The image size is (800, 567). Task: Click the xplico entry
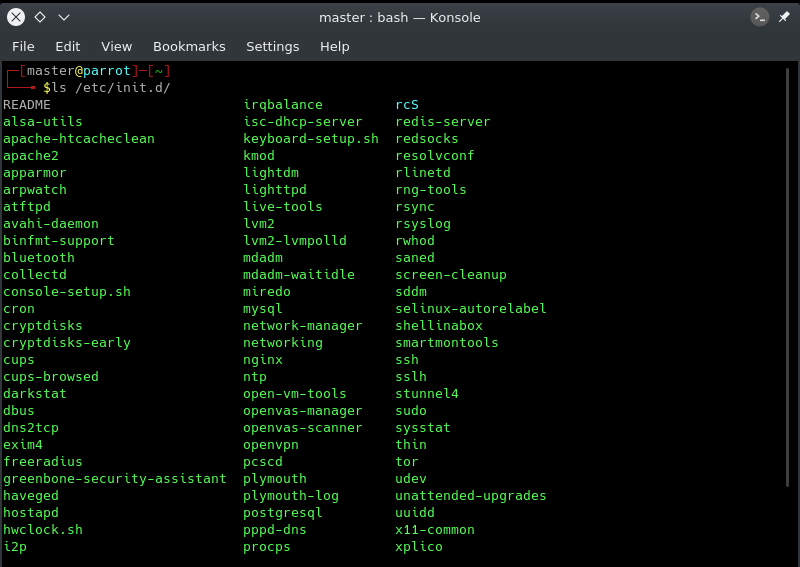click(x=419, y=547)
